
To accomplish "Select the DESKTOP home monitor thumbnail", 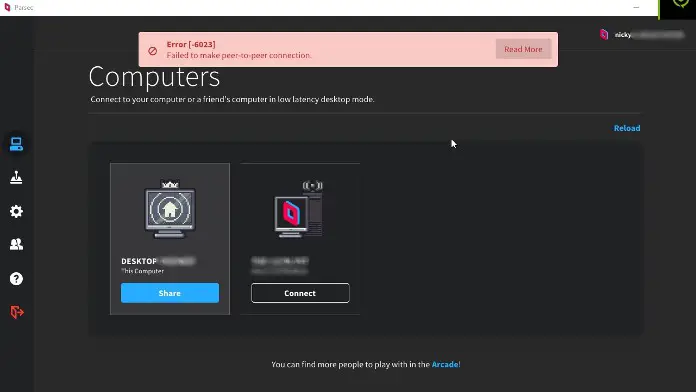I will coord(170,209).
